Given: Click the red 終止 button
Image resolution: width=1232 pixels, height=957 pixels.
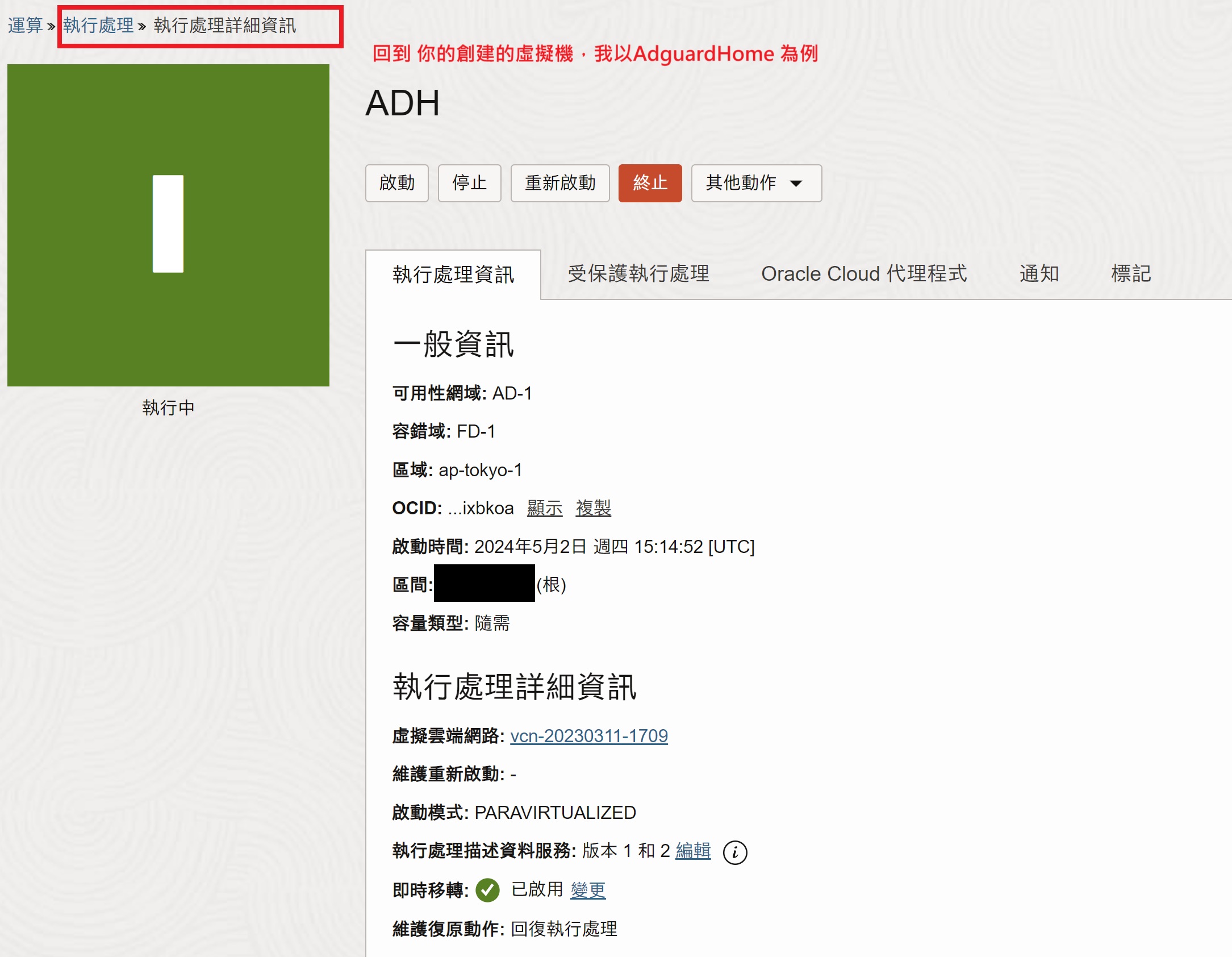Looking at the screenshot, I should (x=649, y=183).
